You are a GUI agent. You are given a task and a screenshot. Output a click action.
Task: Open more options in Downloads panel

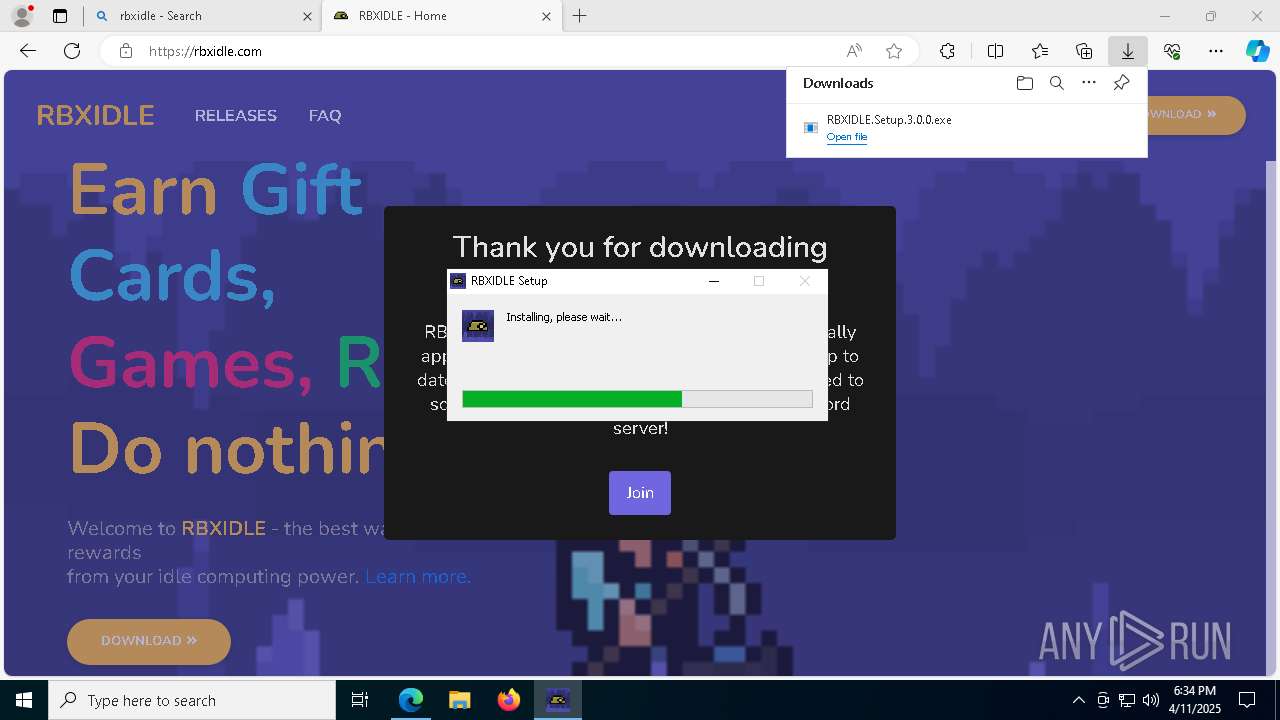coord(1089,83)
